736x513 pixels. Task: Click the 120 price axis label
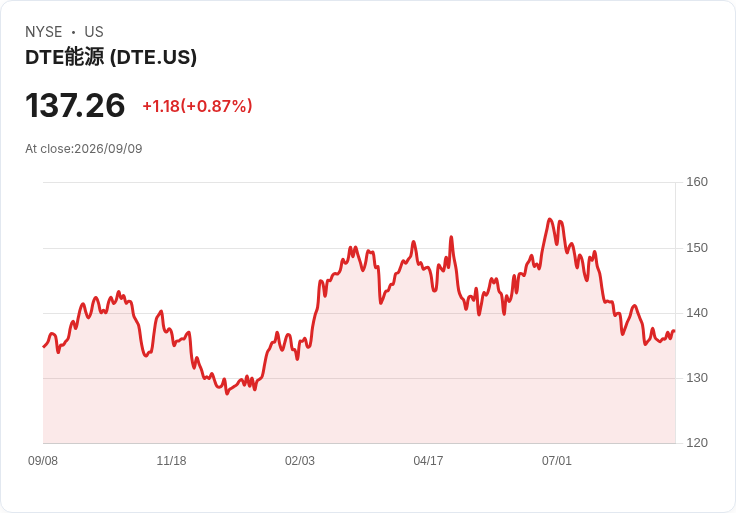tap(697, 443)
